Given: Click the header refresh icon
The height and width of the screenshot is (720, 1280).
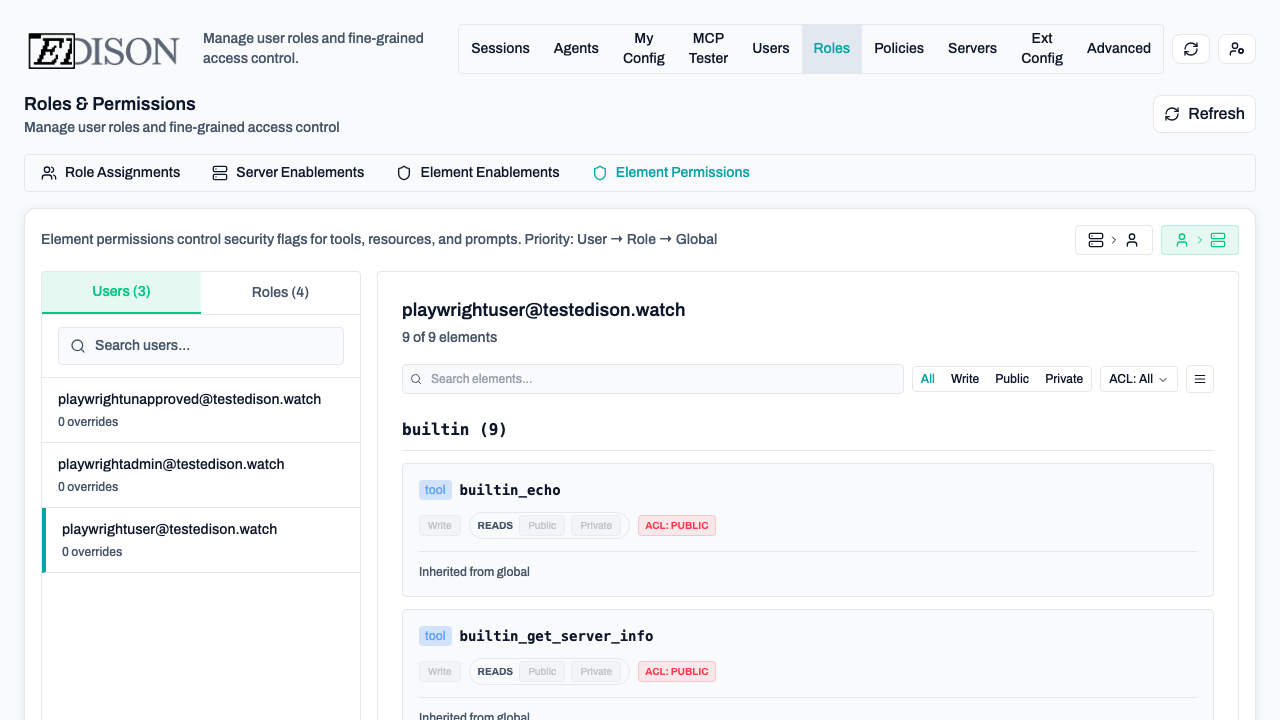Looking at the screenshot, I should click(1190, 48).
